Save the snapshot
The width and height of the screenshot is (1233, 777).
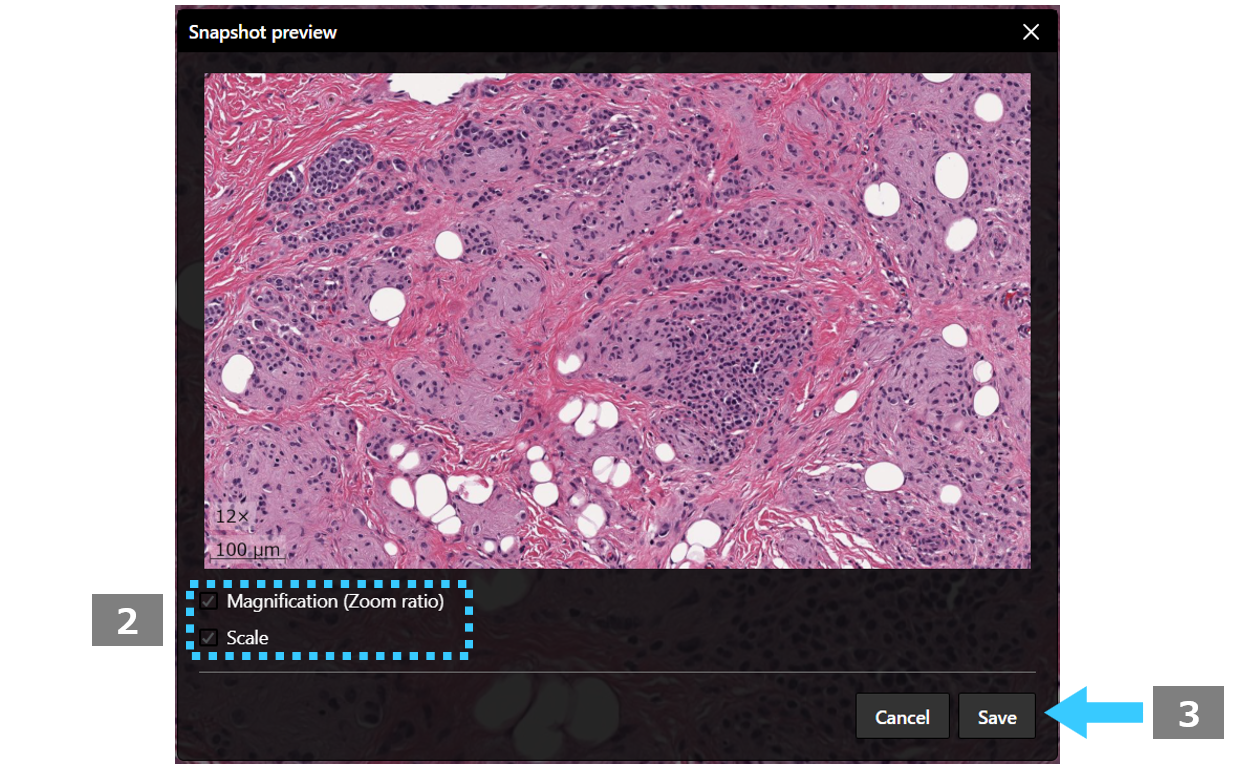[997, 716]
